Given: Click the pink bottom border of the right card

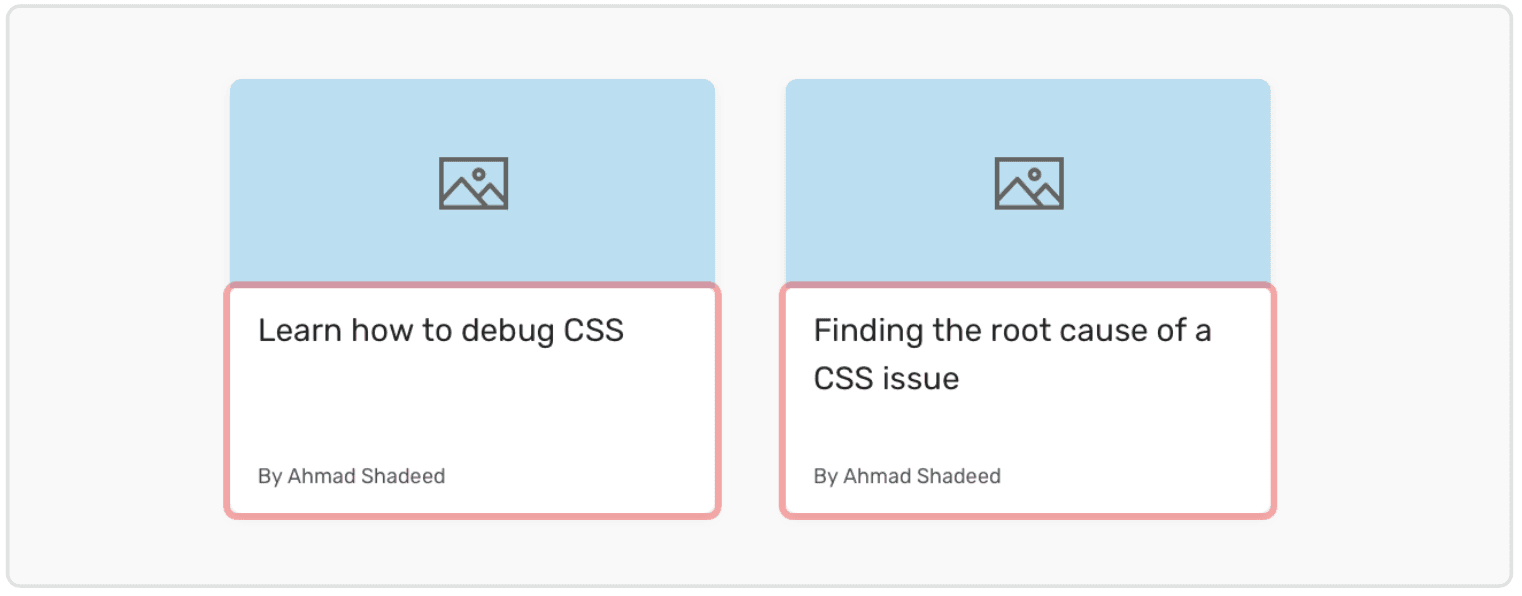Looking at the screenshot, I should click(x=1028, y=514).
